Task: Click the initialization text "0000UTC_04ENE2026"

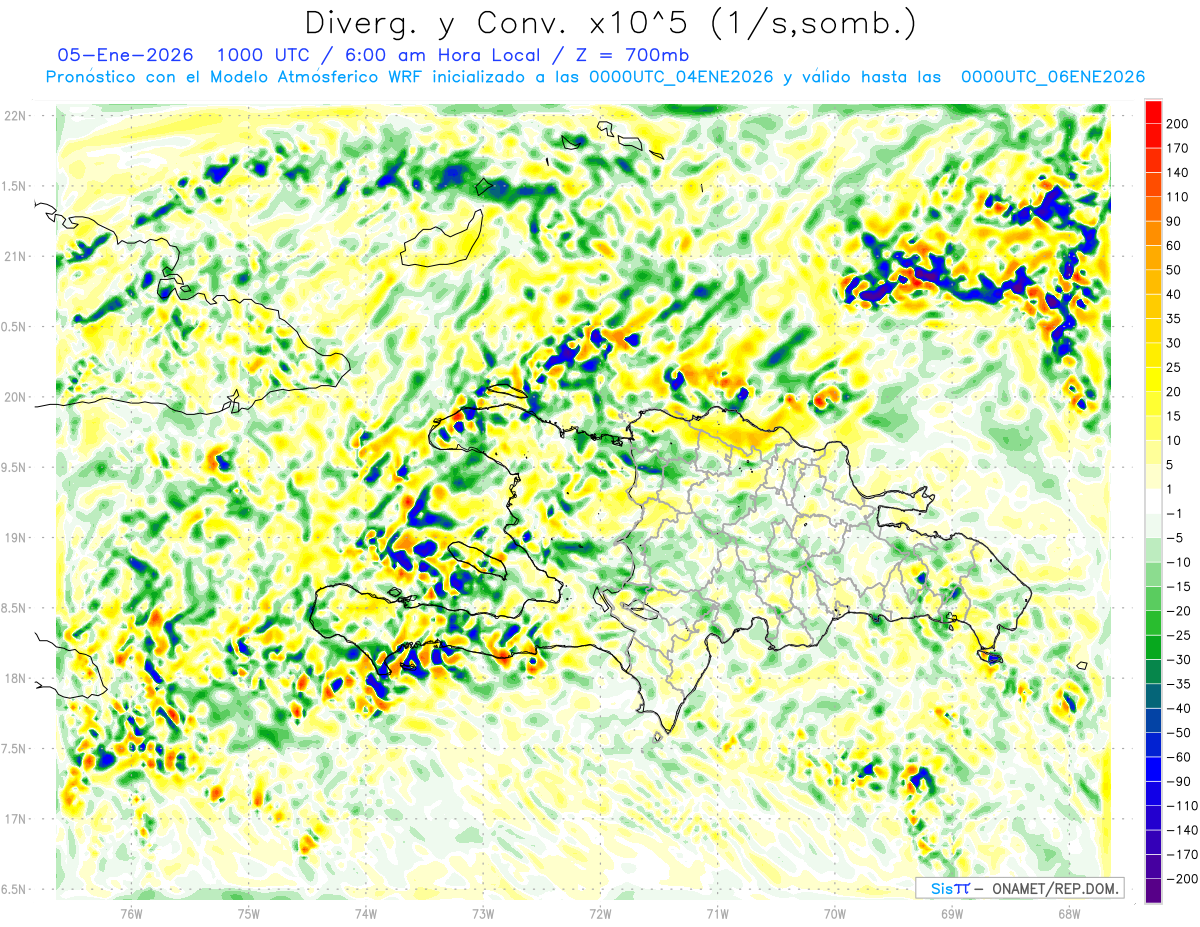Action: point(681,77)
